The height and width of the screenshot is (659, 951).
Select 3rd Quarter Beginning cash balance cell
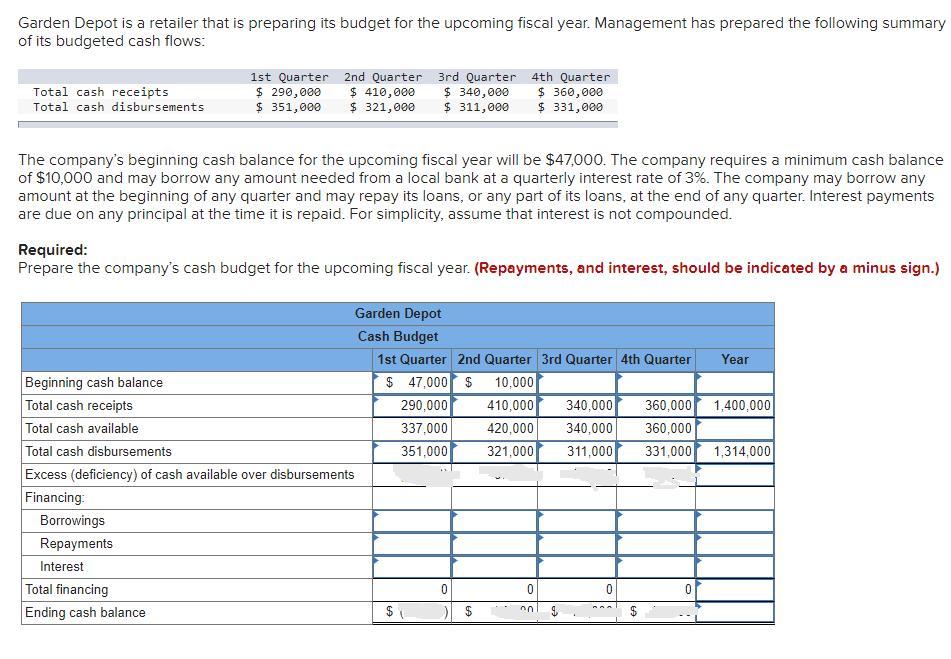tap(577, 383)
